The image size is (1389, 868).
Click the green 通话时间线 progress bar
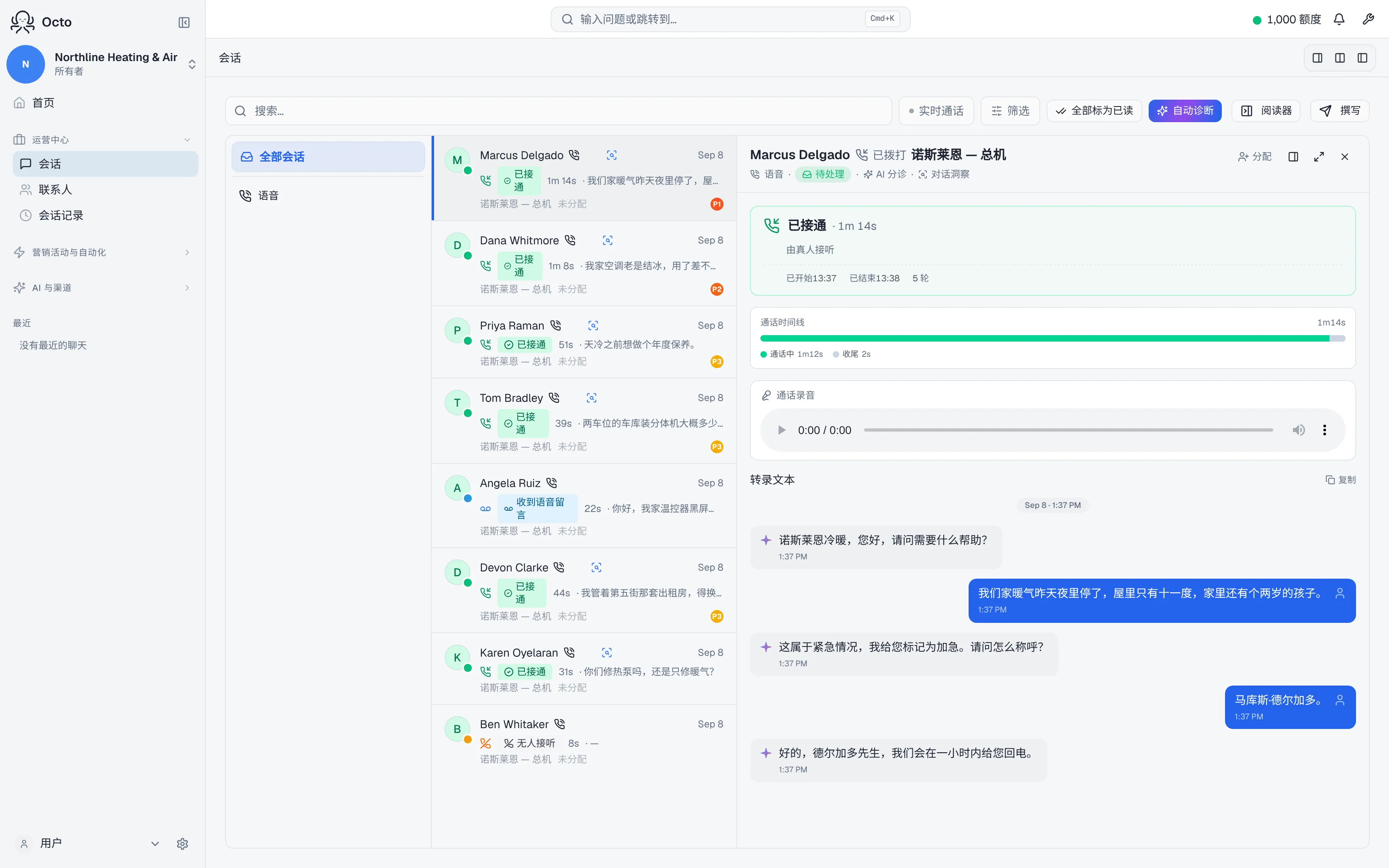(1045, 339)
